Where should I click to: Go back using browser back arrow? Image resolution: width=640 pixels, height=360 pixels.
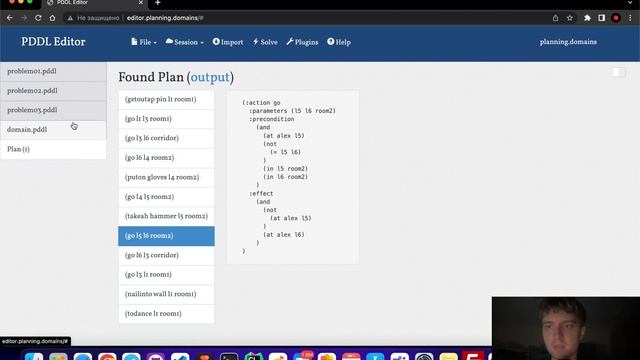[10, 18]
